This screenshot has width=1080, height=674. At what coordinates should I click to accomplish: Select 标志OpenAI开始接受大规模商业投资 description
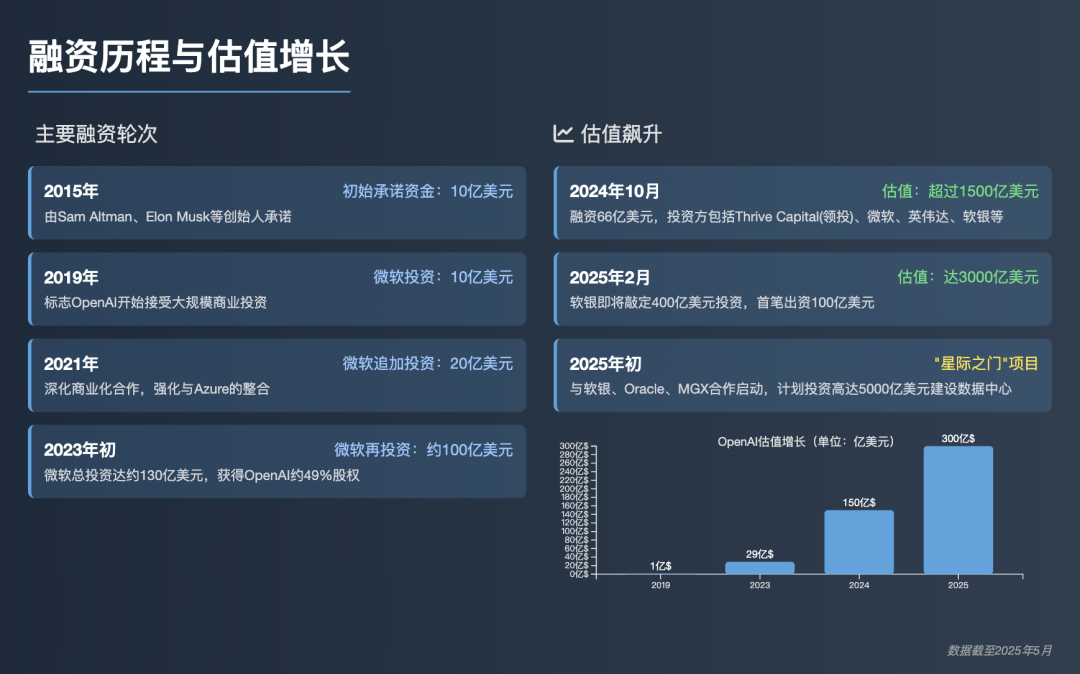[x=156, y=303]
